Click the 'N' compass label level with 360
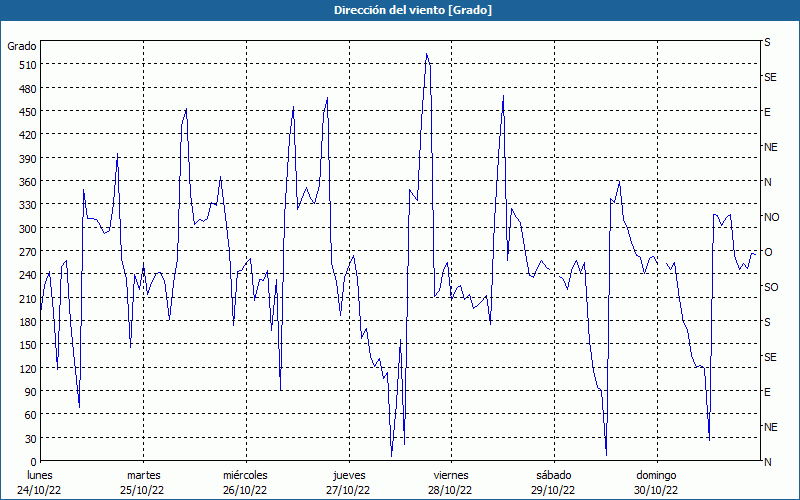Image resolution: width=800 pixels, height=500 pixels. pyautogui.click(x=768, y=182)
